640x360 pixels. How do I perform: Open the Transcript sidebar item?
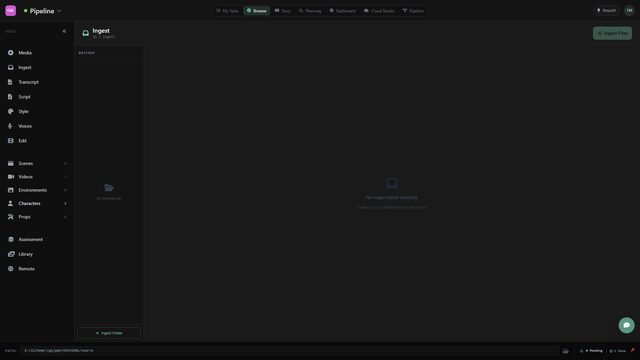(37, 82)
